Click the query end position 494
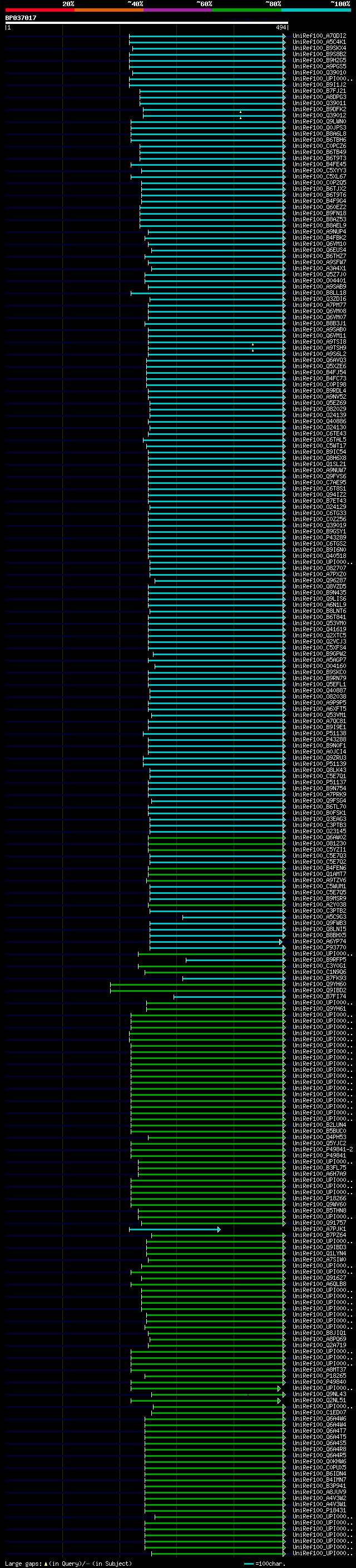Viewport: 356px width, 1568px height. tap(281, 27)
